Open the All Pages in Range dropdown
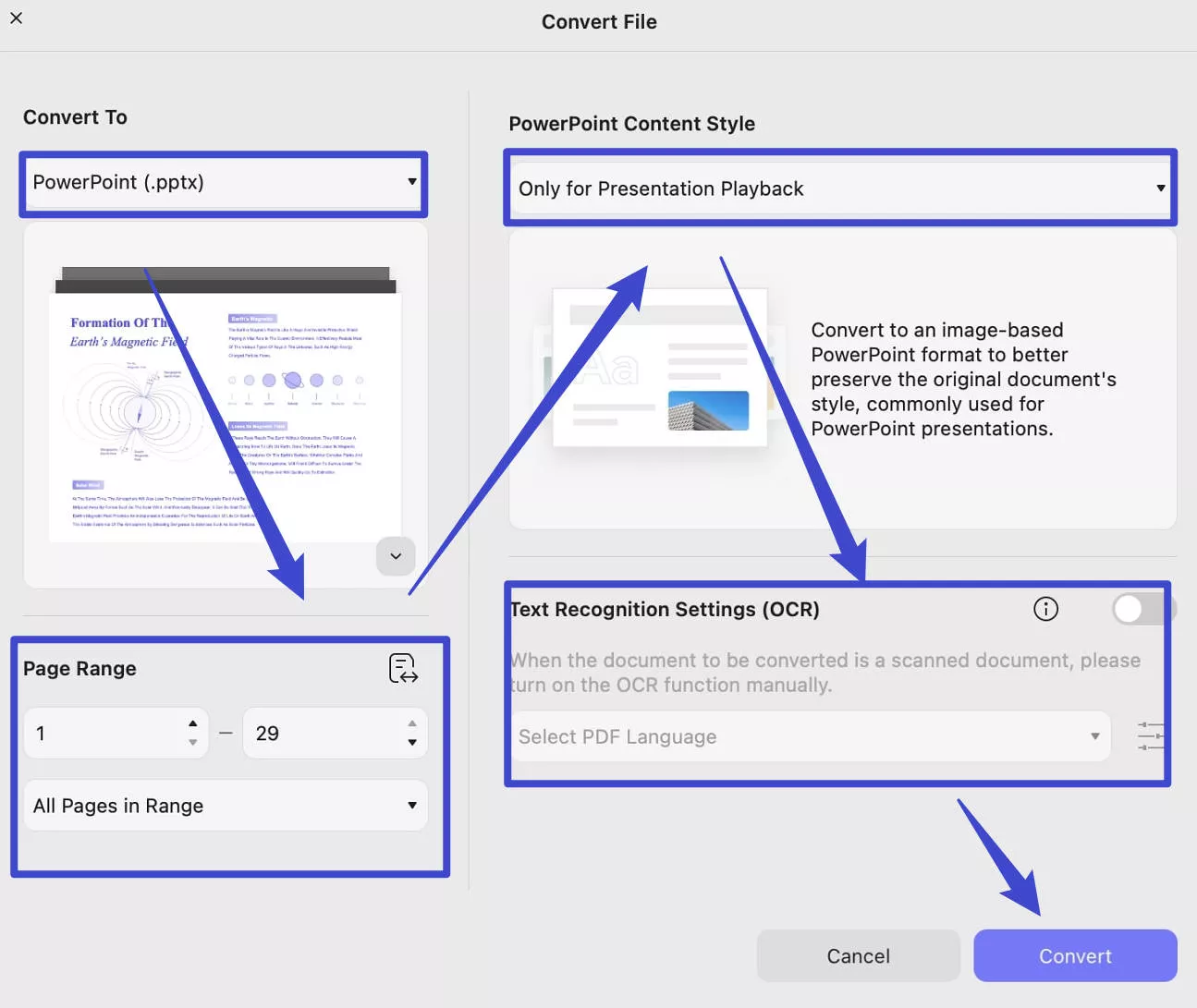The image size is (1197, 1008). [226, 806]
